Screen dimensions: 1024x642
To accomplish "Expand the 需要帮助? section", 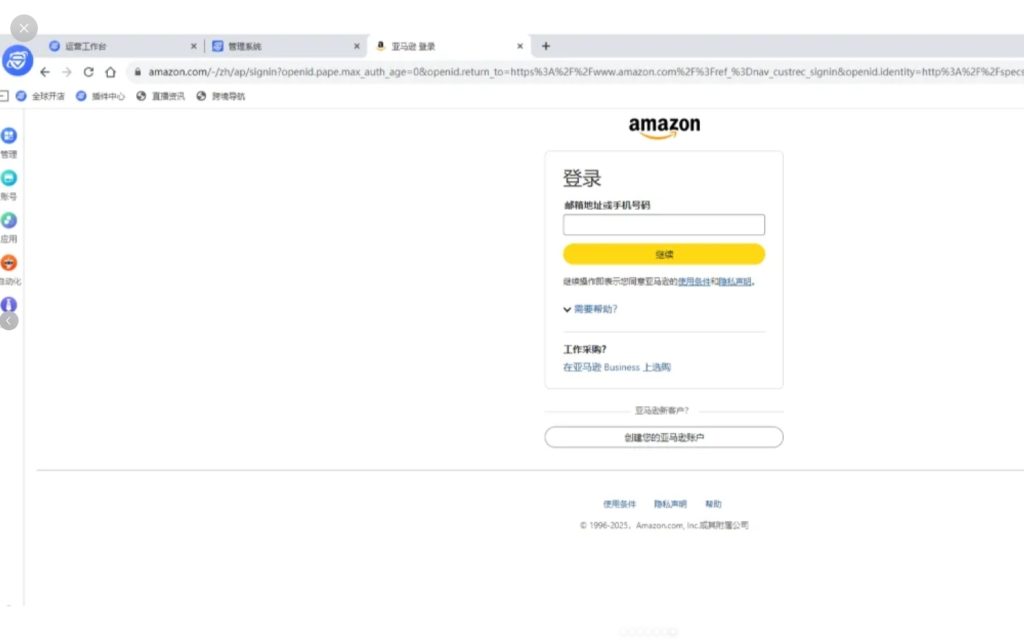I will [x=590, y=309].
